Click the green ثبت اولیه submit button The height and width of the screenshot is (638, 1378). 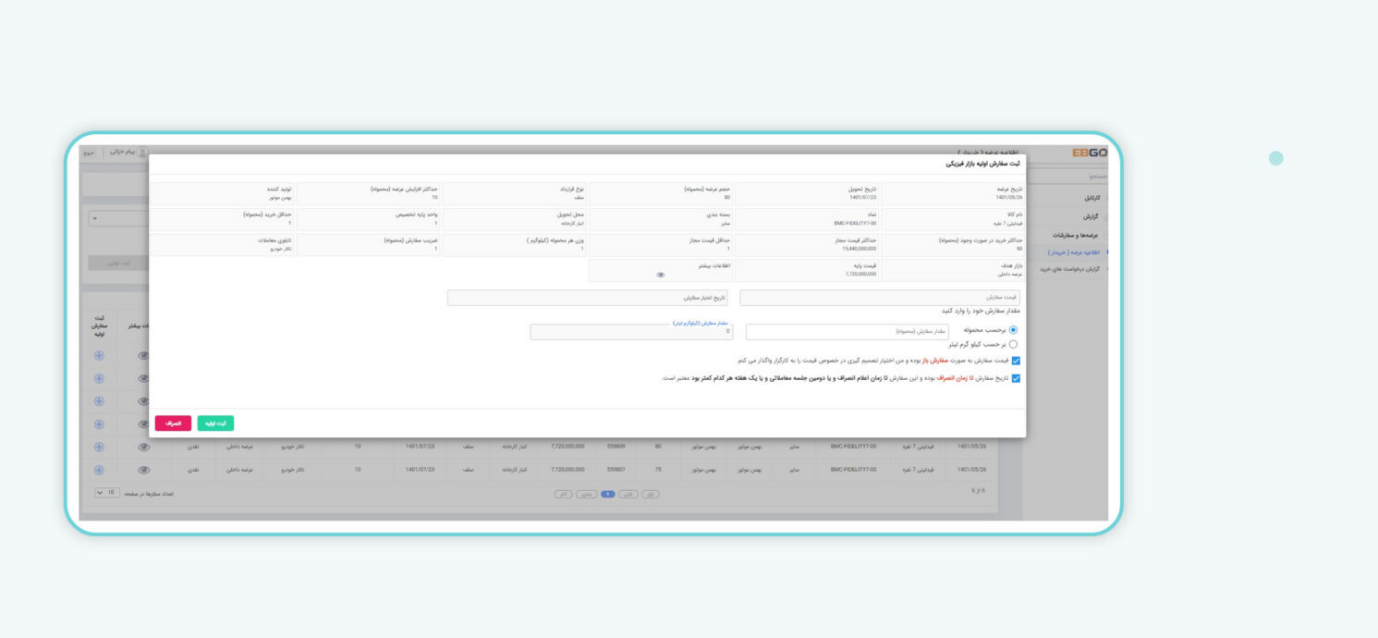(215, 423)
